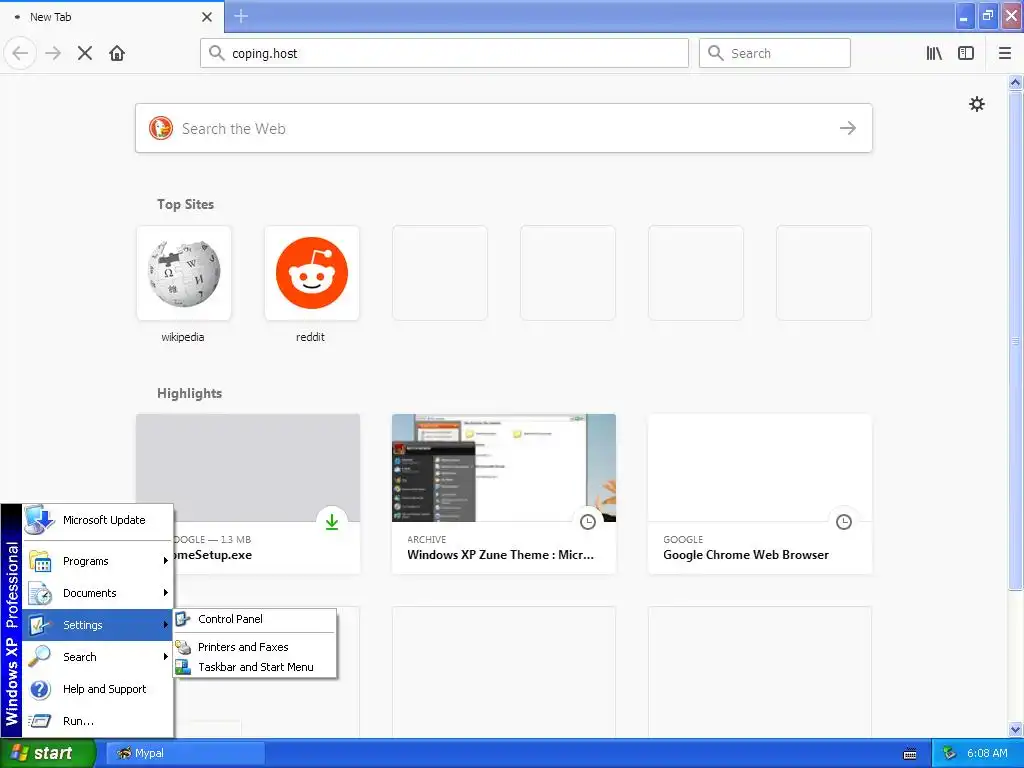Viewport: 1024px width, 768px height.
Task: Close the New Tab tab
Action: (207, 17)
